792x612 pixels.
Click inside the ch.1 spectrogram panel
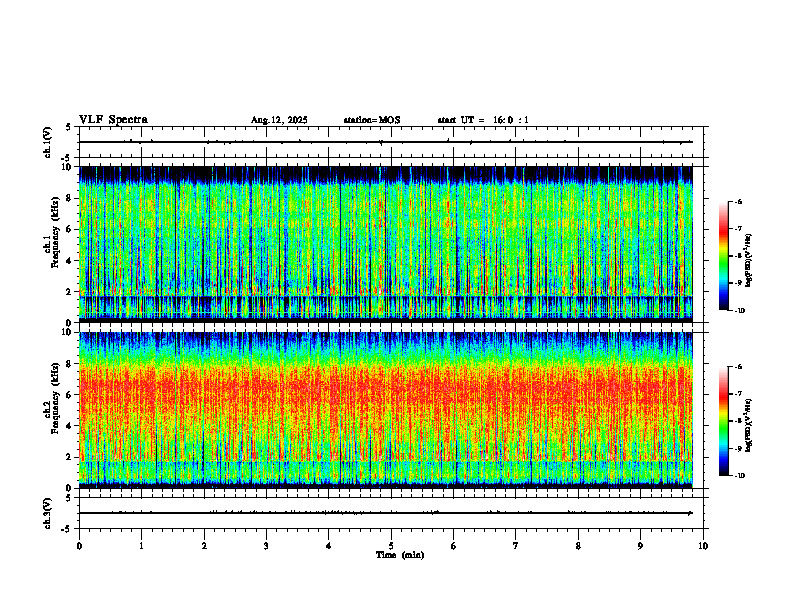(x=386, y=244)
